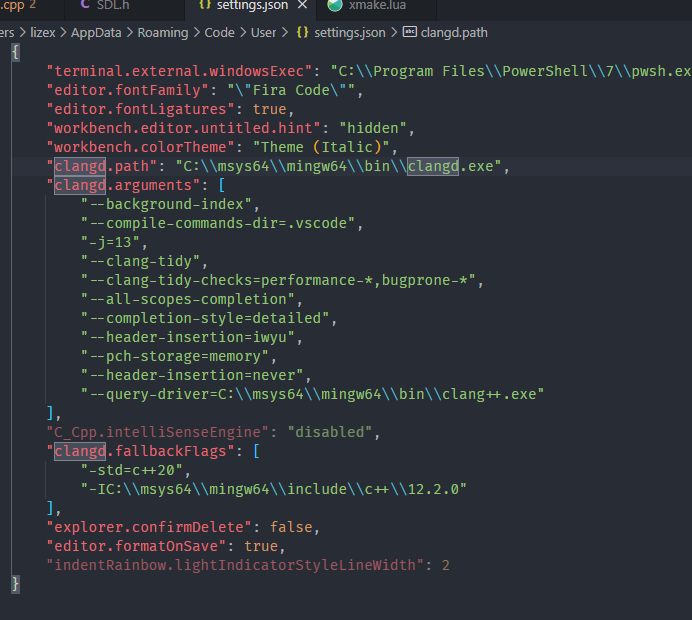
Task: Click the opening bracket of clangd.fallbackFlags array
Action: (256, 451)
